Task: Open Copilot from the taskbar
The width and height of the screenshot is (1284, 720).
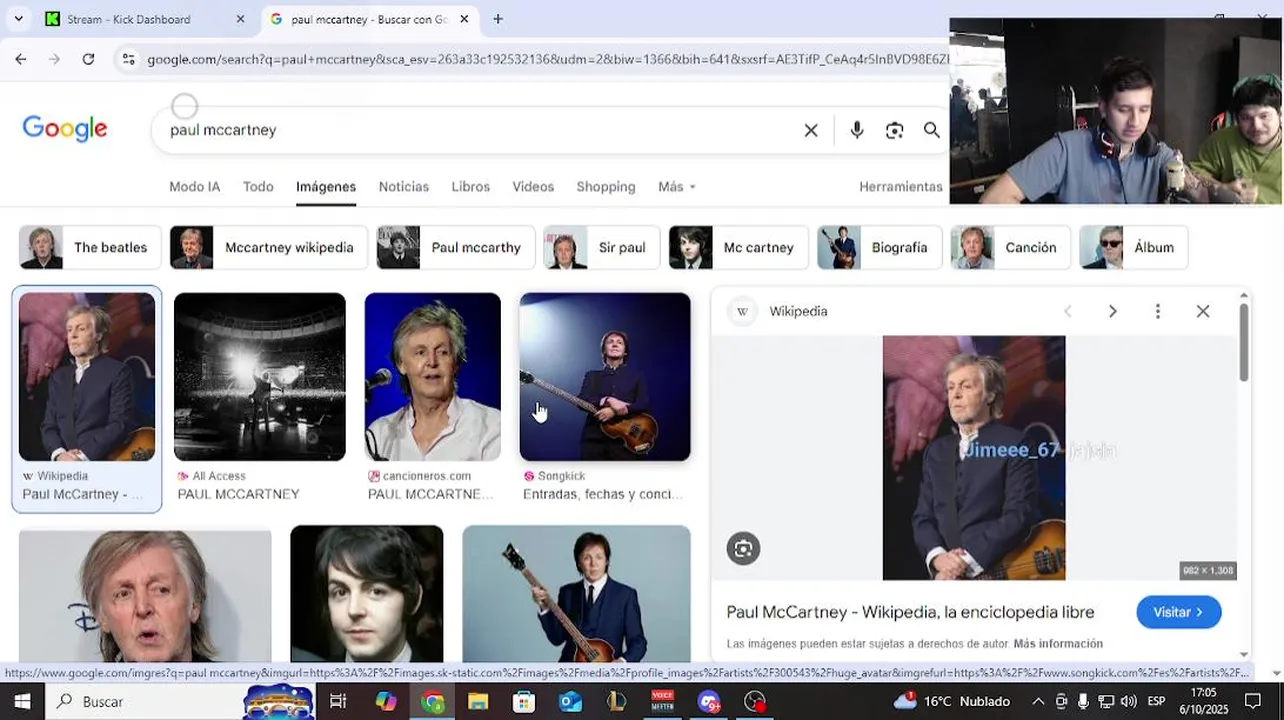Action: [385, 701]
